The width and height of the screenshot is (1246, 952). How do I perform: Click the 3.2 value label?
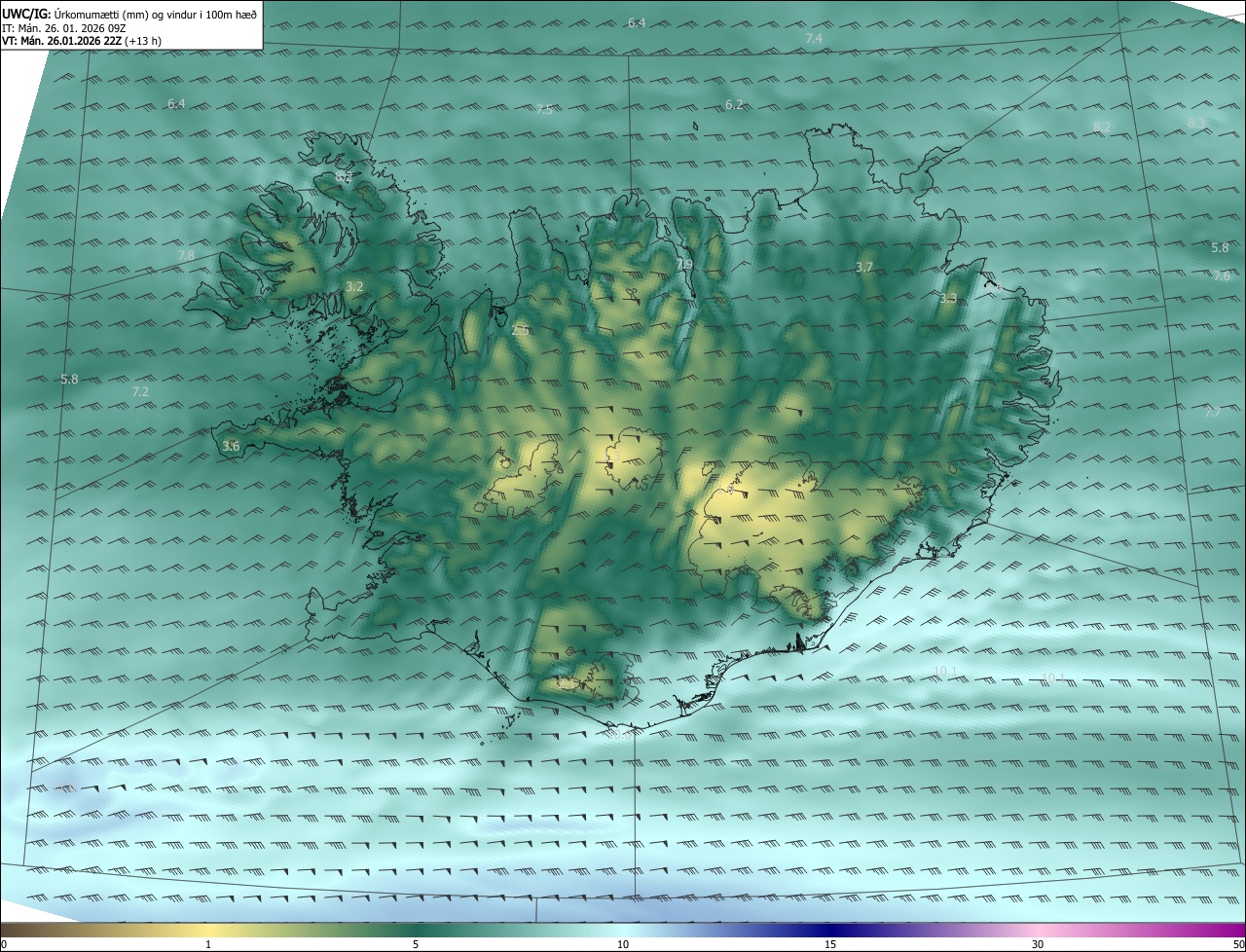(x=354, y=286)
